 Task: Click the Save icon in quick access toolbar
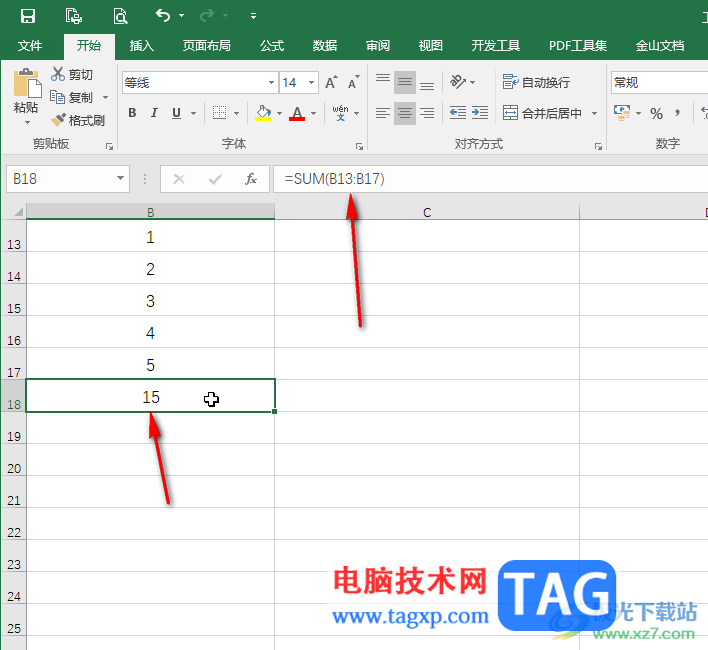(x=28, y=16)
